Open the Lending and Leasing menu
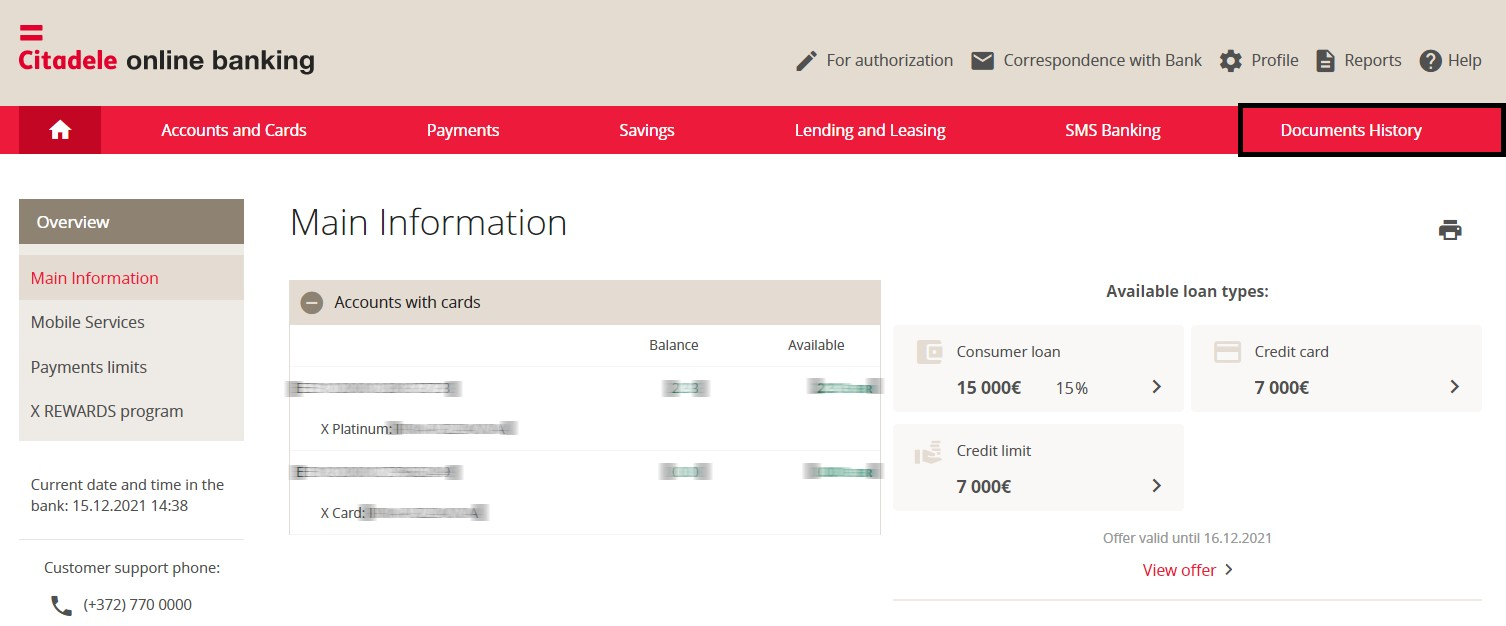The width and height of the screenshot is (1506, 626). tap(870, 130)
